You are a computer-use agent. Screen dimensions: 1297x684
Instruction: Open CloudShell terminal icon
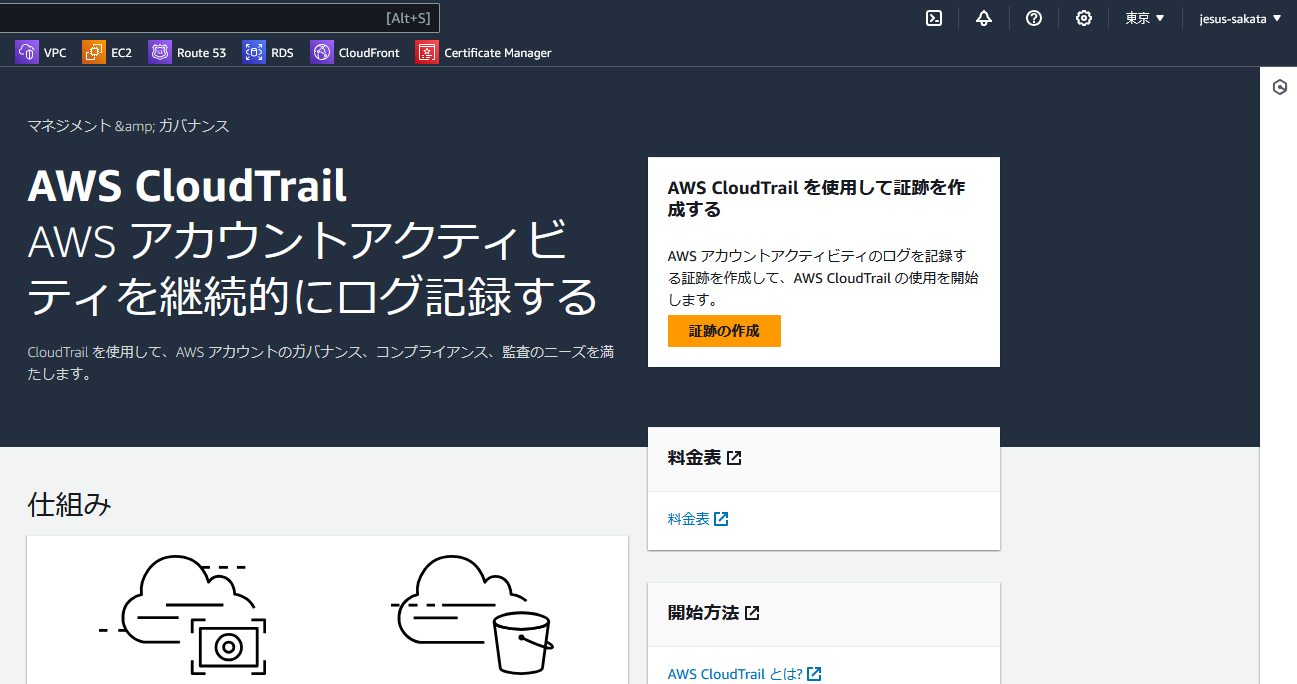[x=934, y=18]
